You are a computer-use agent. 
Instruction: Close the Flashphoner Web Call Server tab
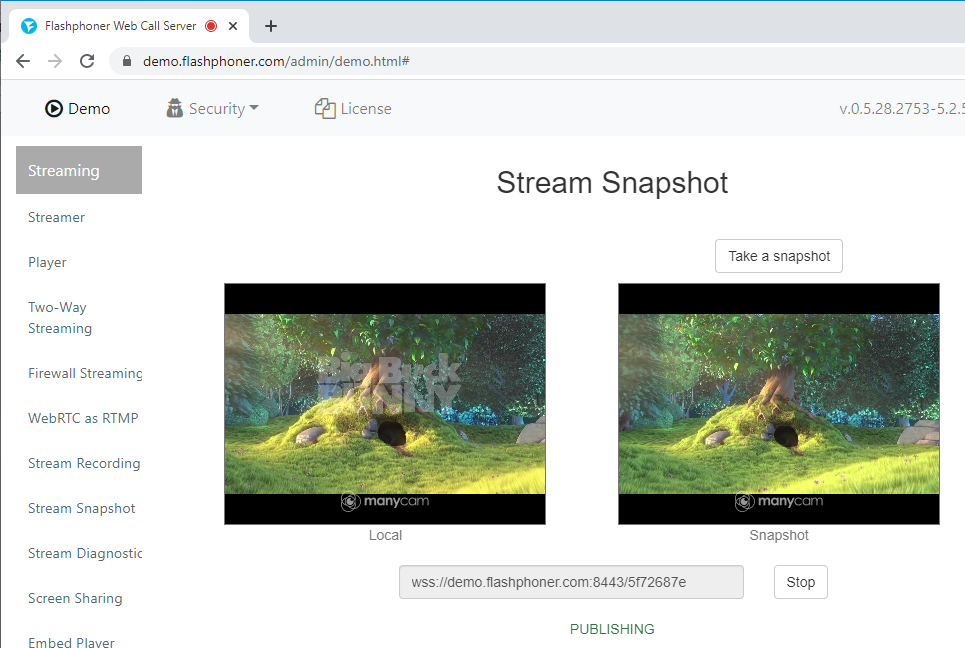click(233, 26)
